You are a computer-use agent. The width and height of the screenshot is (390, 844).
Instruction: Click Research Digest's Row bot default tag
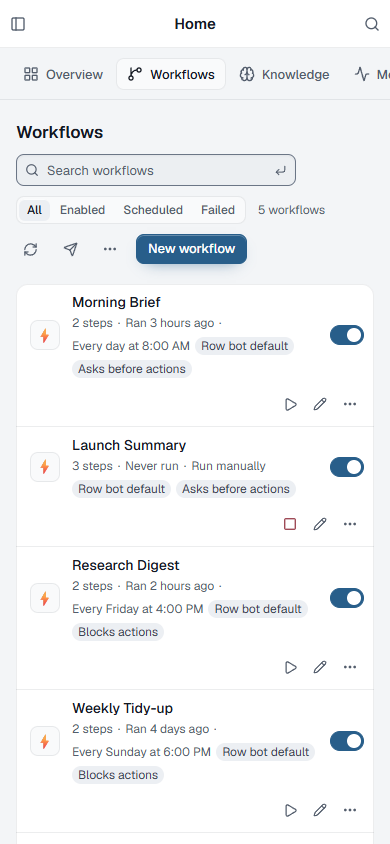point(258,609)
